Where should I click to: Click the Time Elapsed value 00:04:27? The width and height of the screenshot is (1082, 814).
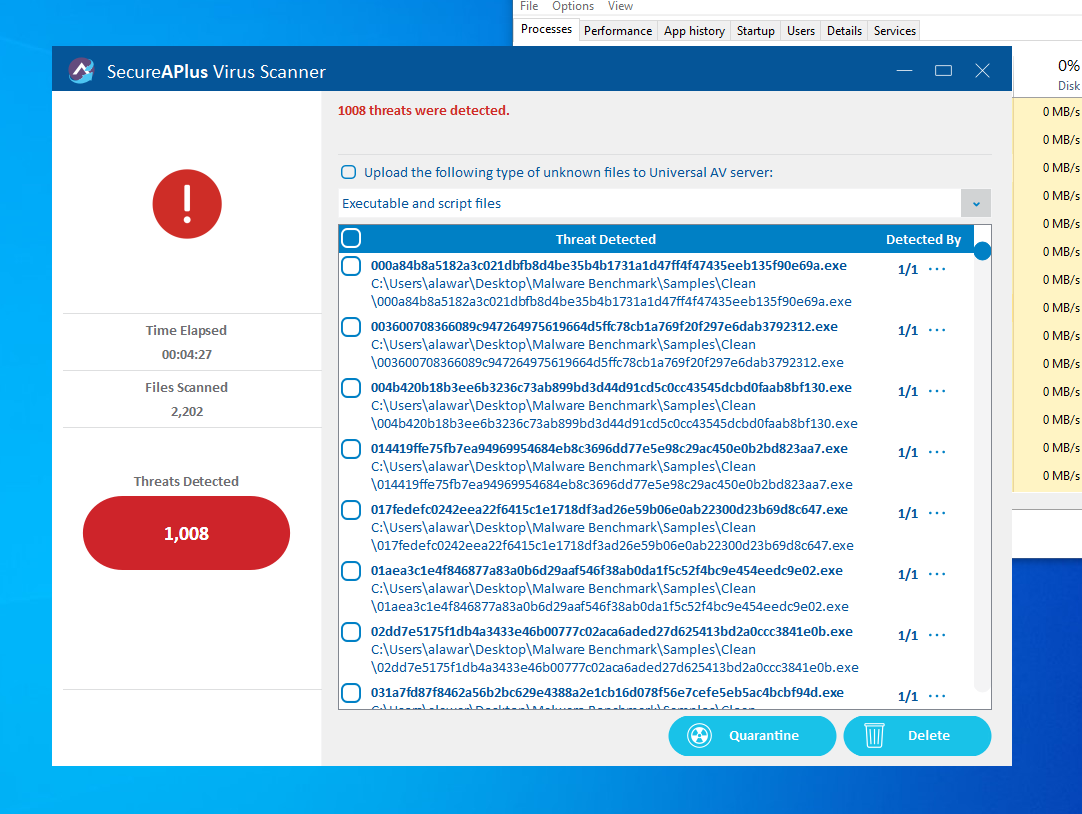tap(187, 355)
